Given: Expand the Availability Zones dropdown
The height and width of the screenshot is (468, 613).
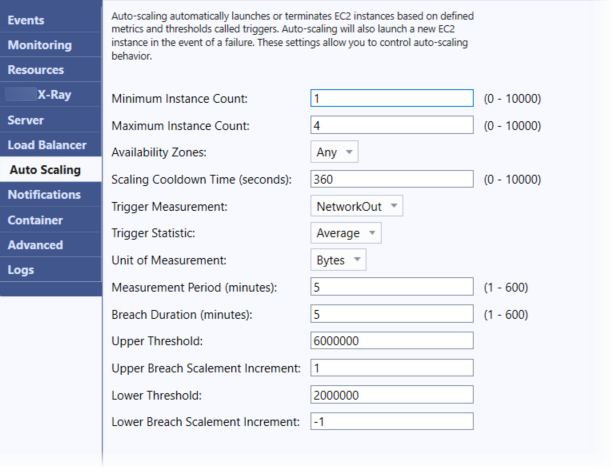Looking at the screenshot, I should pyautogui.click(x=335, y=152).
